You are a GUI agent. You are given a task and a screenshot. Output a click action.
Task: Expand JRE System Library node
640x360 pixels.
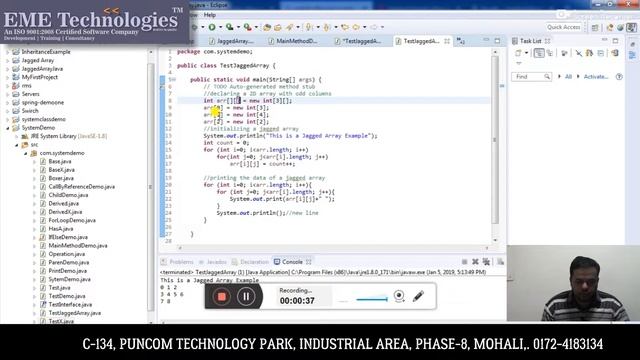[x=17, y=136]
